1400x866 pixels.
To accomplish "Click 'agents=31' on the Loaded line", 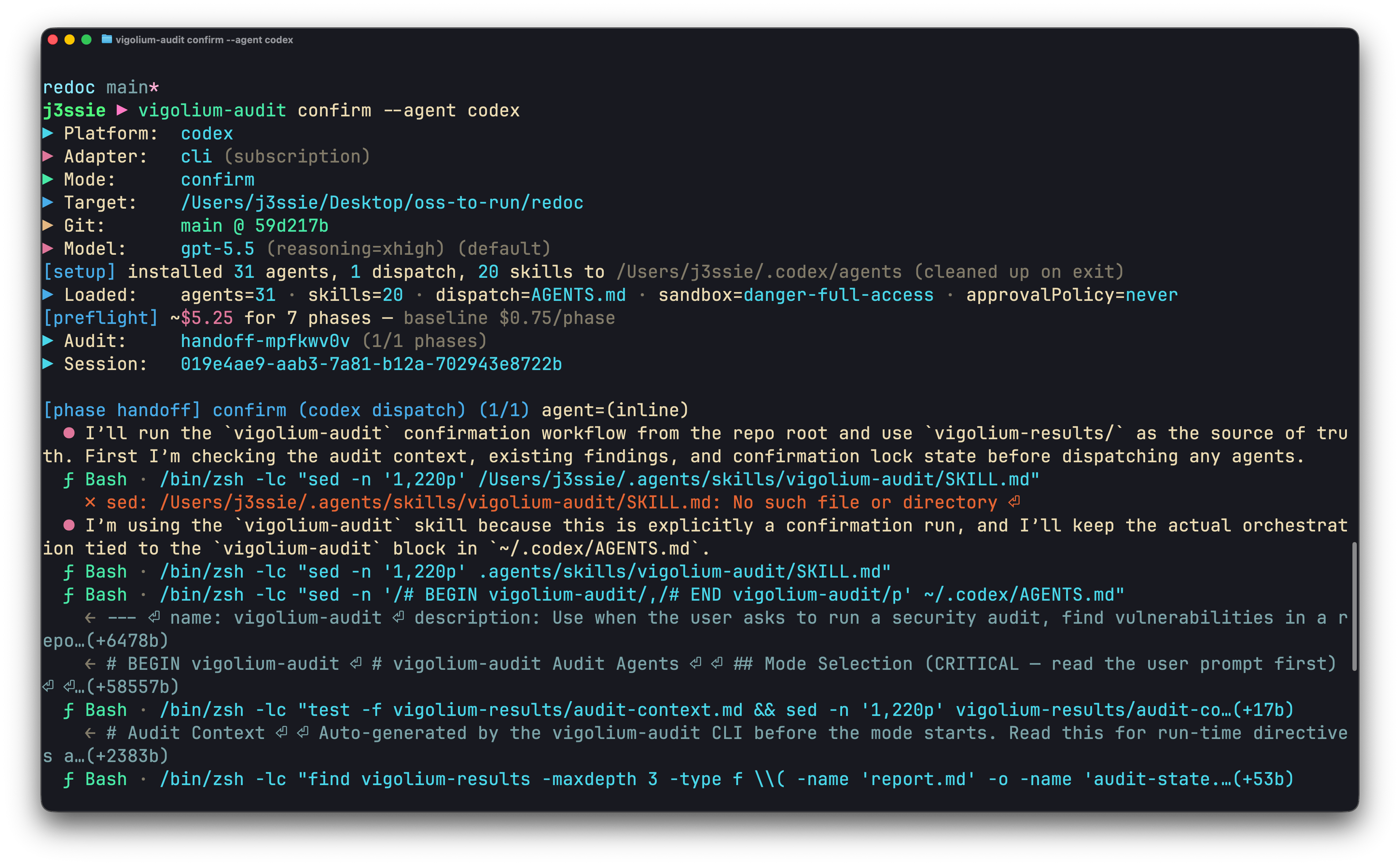I will (x=228, y=295).
